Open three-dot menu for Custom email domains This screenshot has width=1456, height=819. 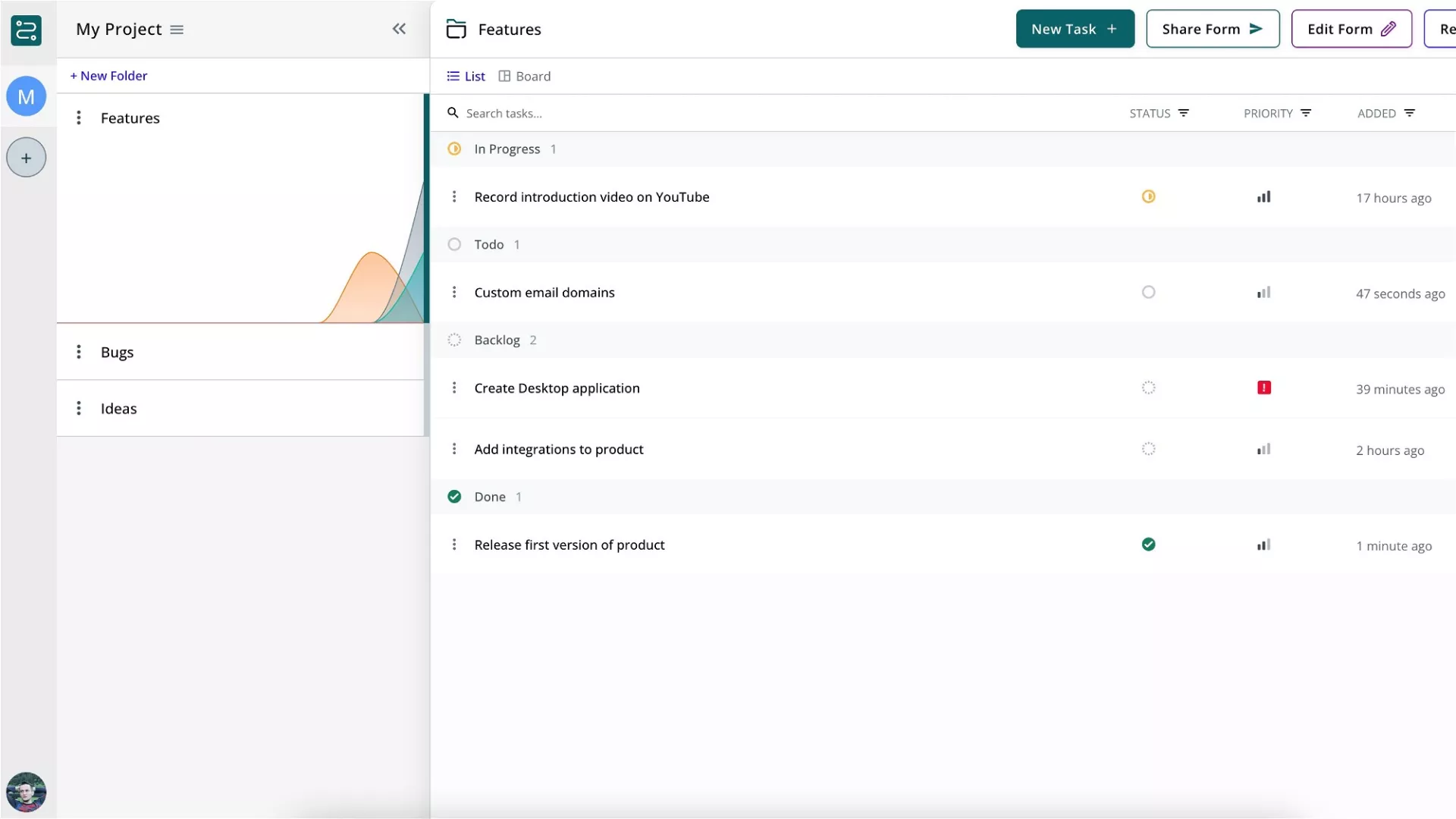point(454,292)
